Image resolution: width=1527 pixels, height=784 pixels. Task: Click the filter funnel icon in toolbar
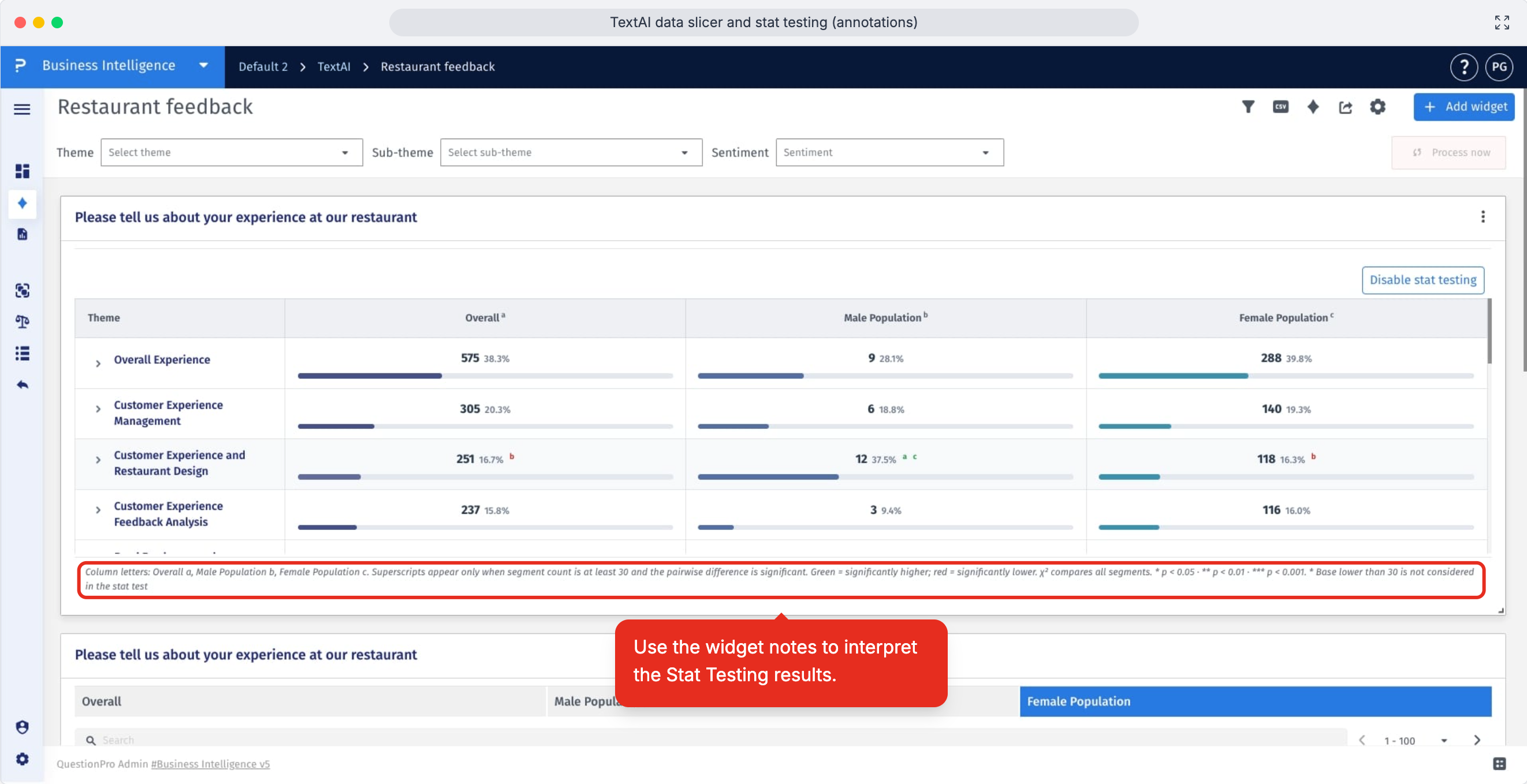(x=1248, y=107)
